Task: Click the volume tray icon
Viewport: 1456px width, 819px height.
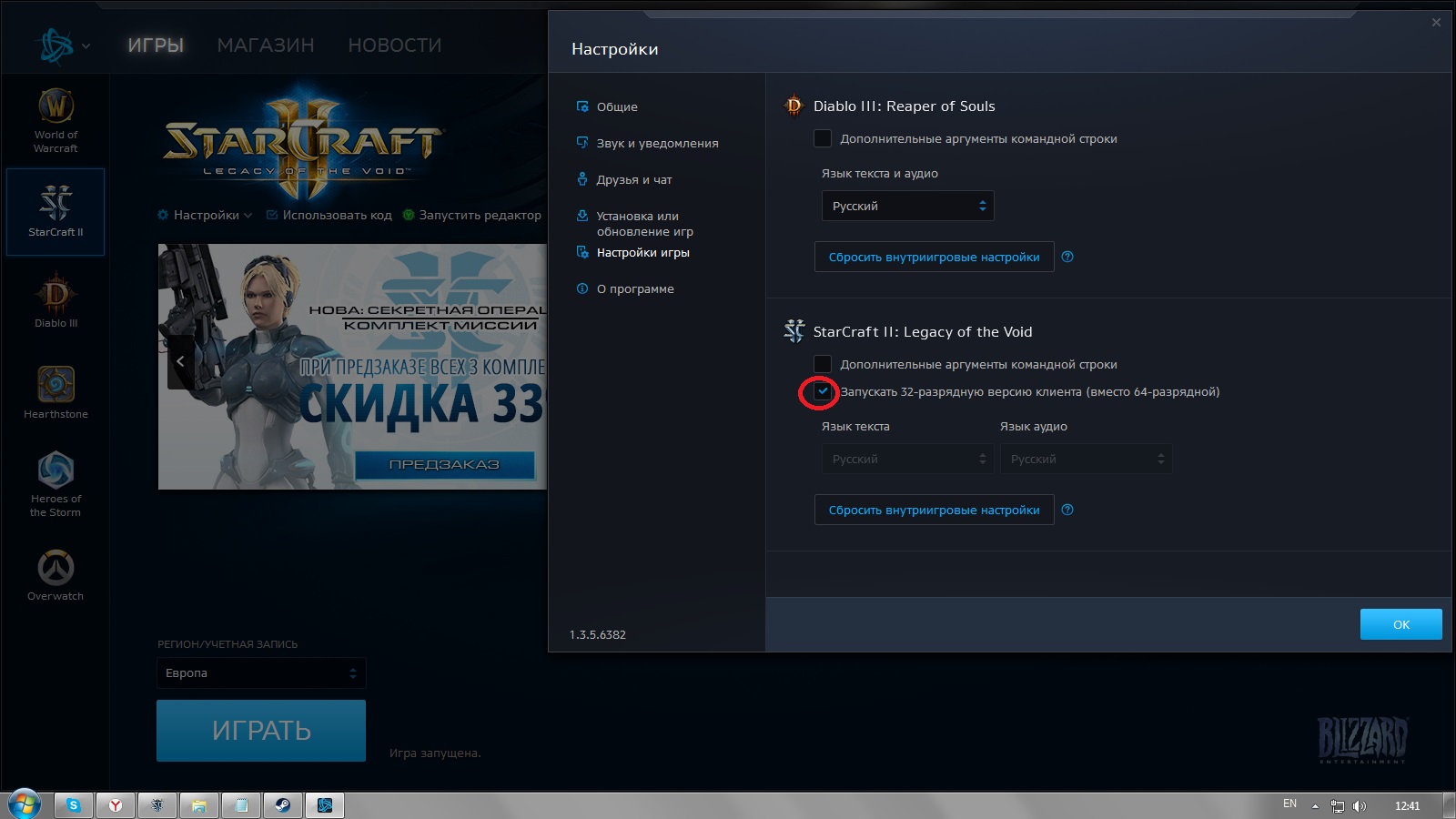Action: point(1360,806)
